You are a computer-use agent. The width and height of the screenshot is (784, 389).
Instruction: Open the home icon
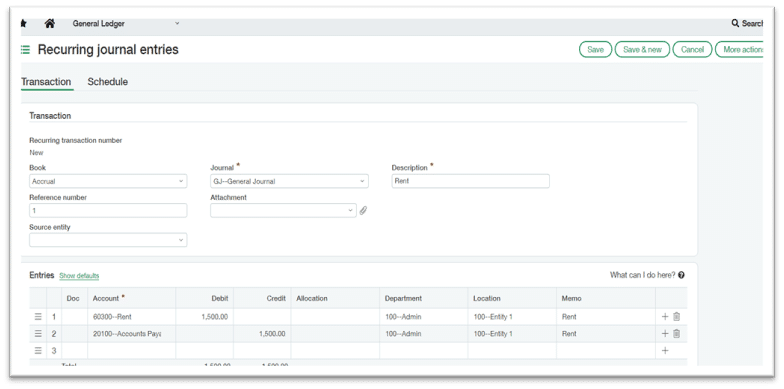pyautogui.click(x=50, y=24)
